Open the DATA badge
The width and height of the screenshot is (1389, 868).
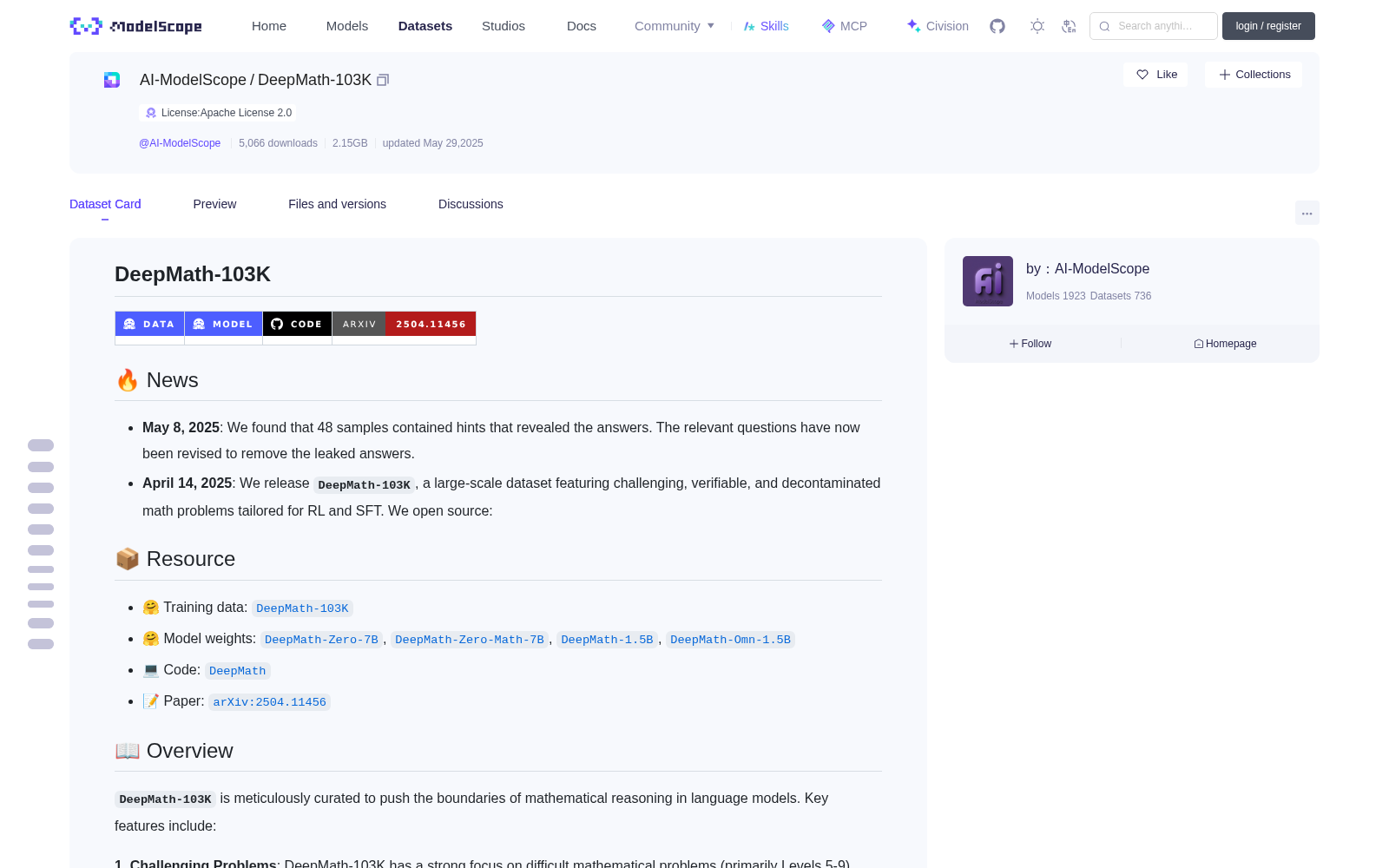coord(149,324)
